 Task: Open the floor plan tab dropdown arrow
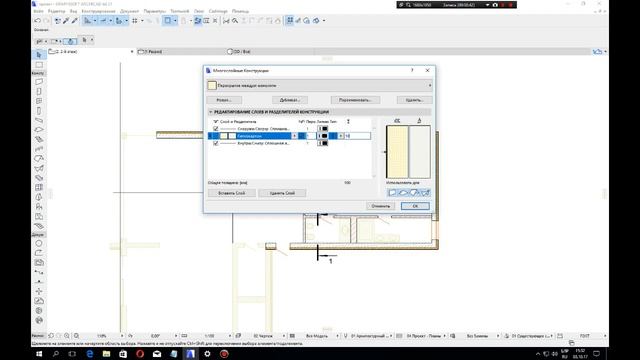tap(132, 52)
